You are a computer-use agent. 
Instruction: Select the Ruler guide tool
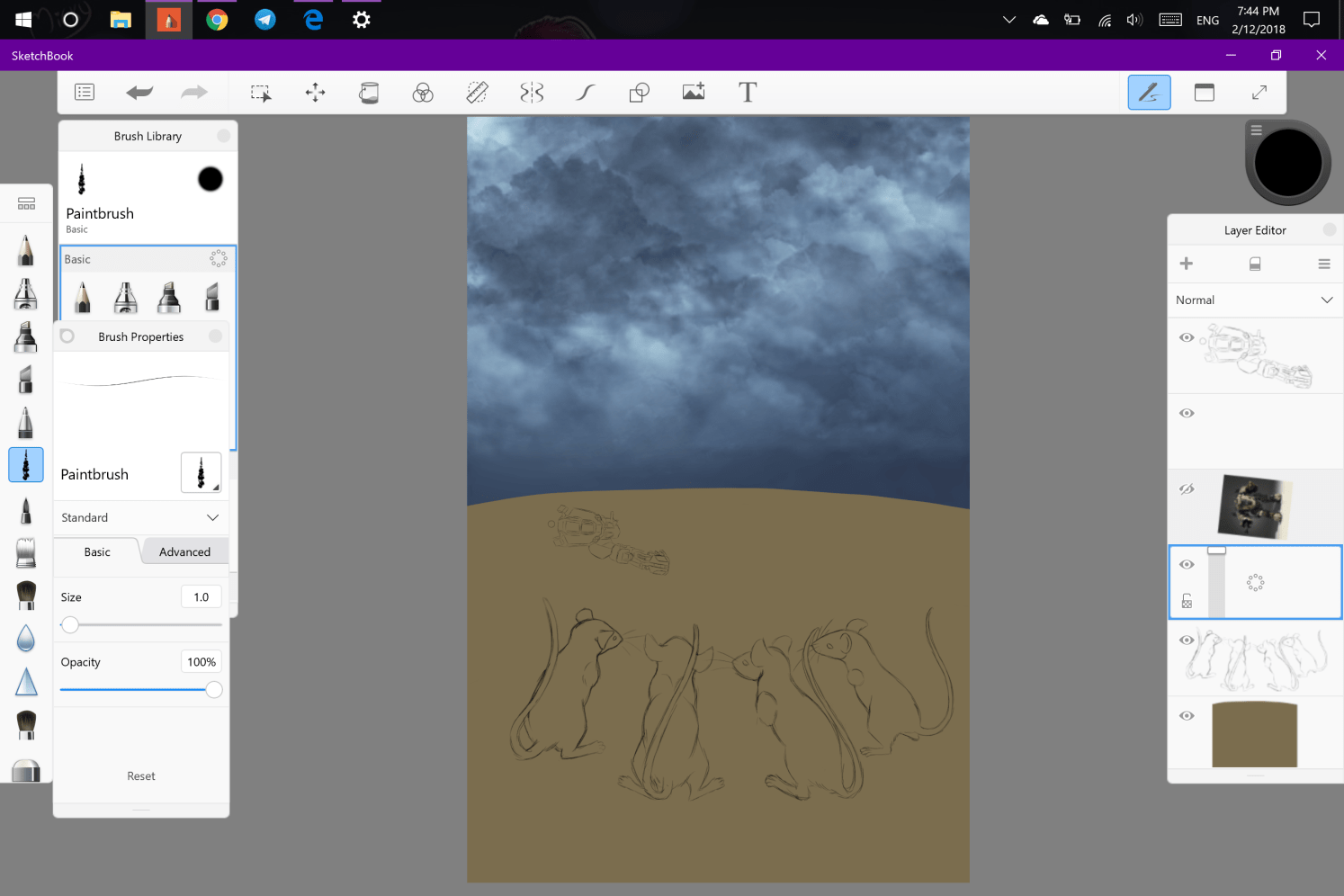pos(478,92)
